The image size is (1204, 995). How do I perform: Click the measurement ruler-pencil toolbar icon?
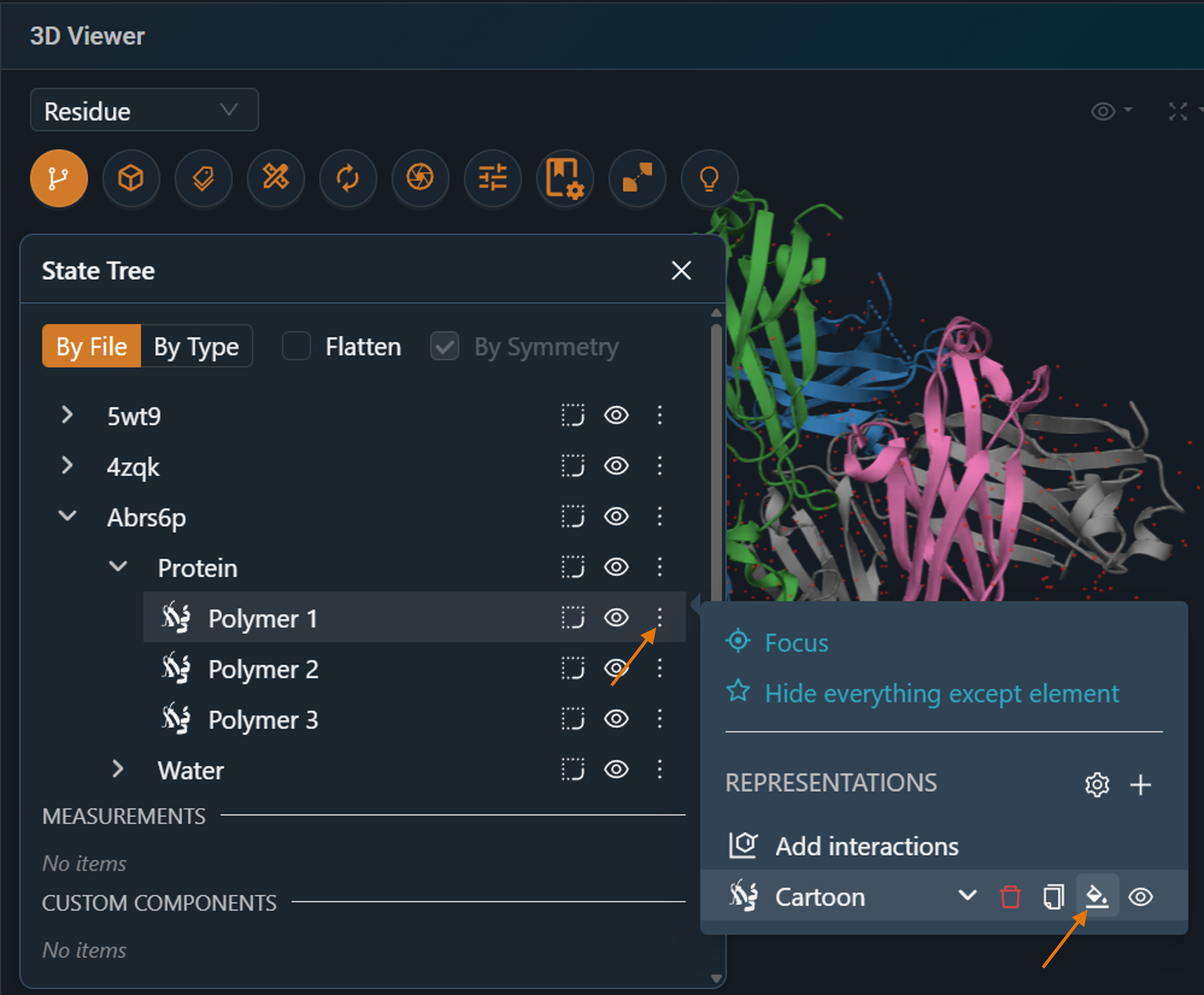[x=275, y=178]
